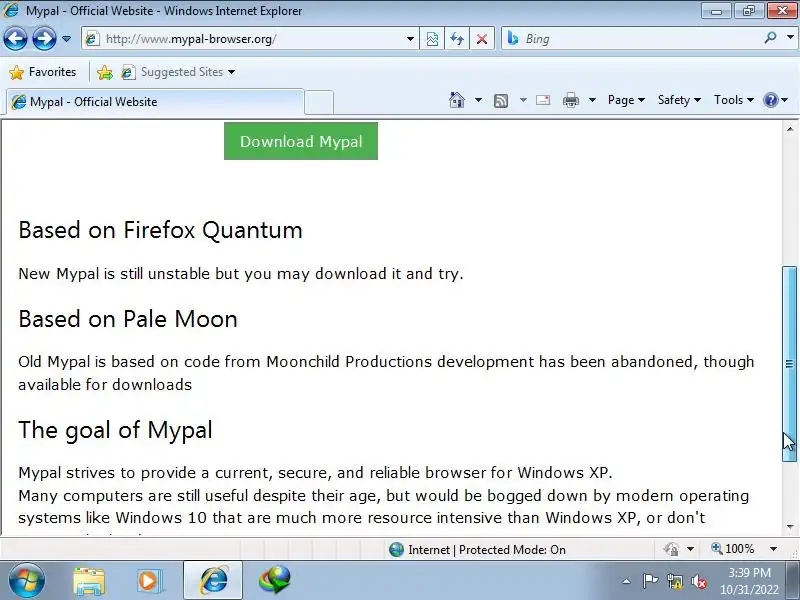Click Internet | Protected Mode: On status
800x600 pixels.
487,549
